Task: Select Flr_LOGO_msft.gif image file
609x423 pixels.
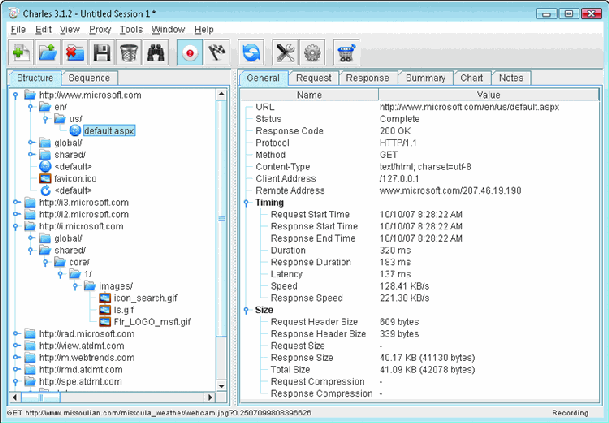Action: [152, 322]
